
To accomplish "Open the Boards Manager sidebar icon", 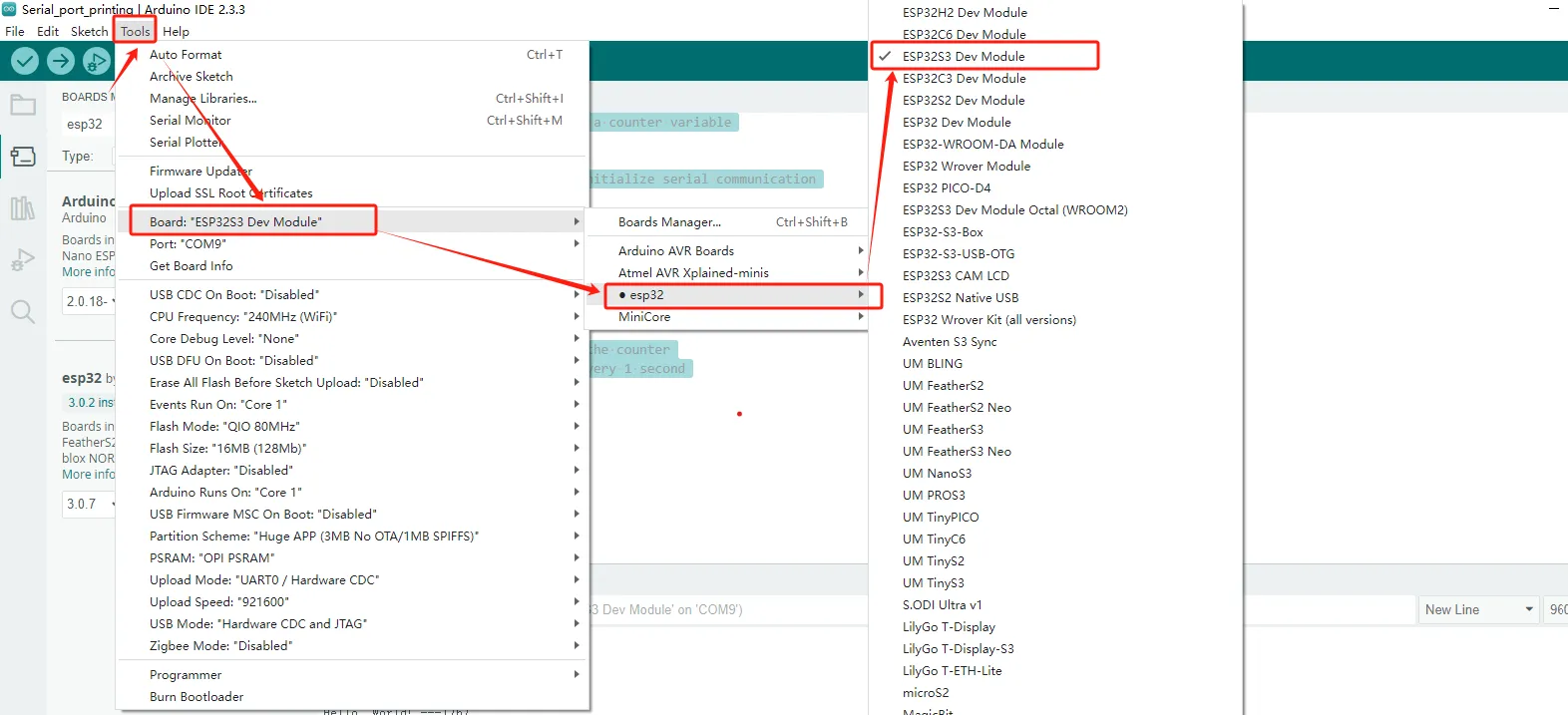I will pos(23,157).
